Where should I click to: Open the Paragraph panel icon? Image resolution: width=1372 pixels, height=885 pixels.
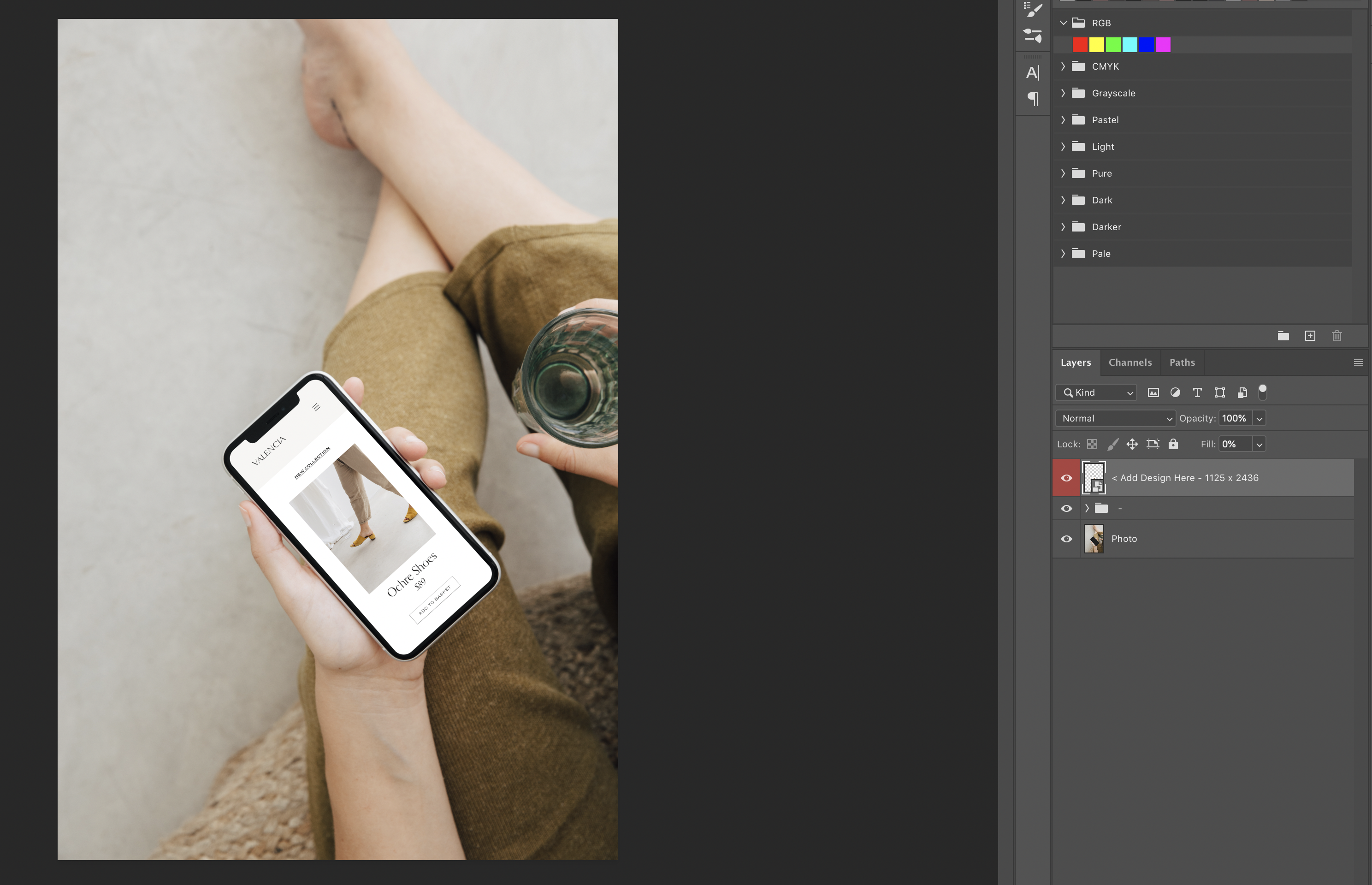pos(1032,99)
